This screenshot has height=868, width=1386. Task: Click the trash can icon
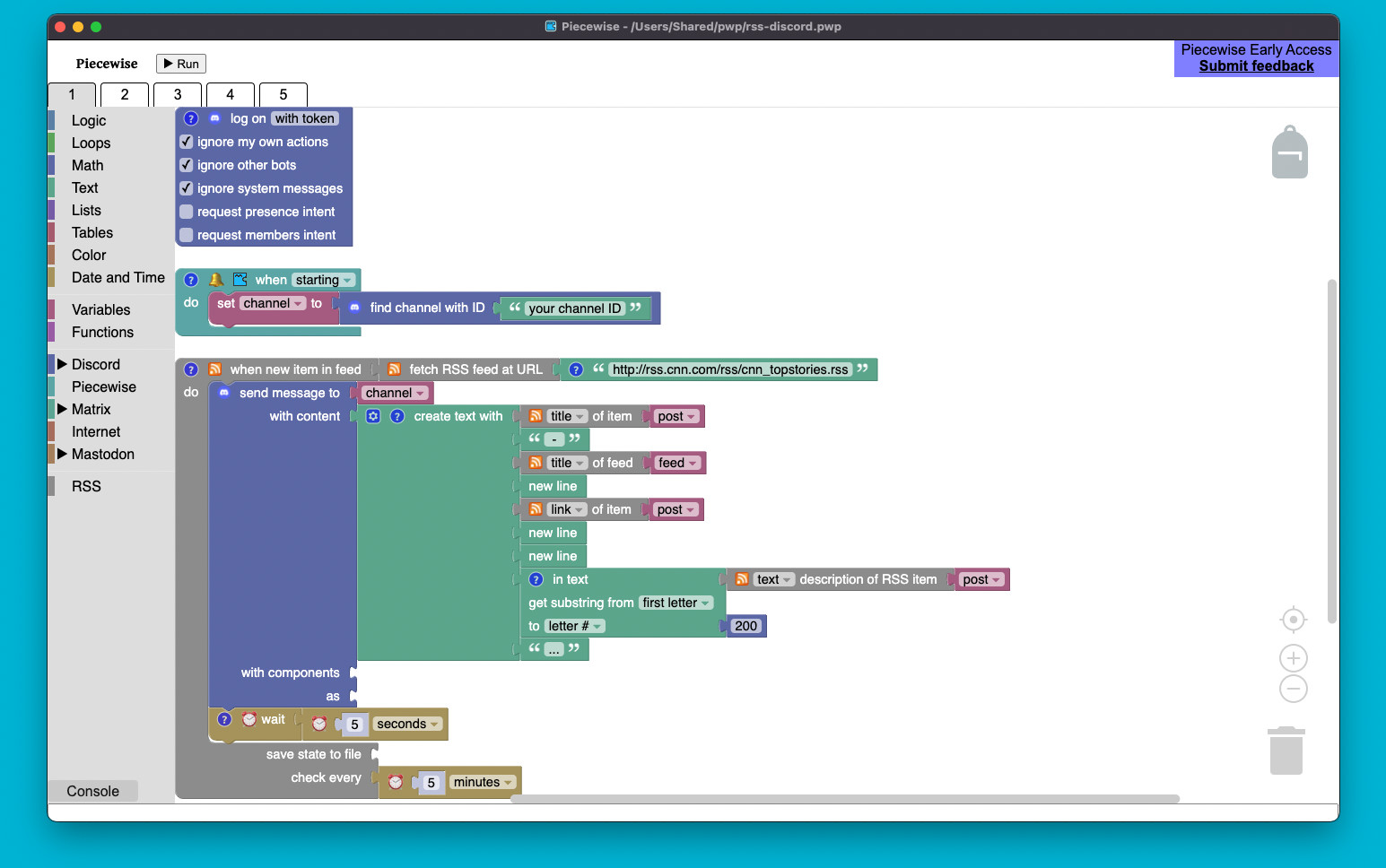[1286, 751]
